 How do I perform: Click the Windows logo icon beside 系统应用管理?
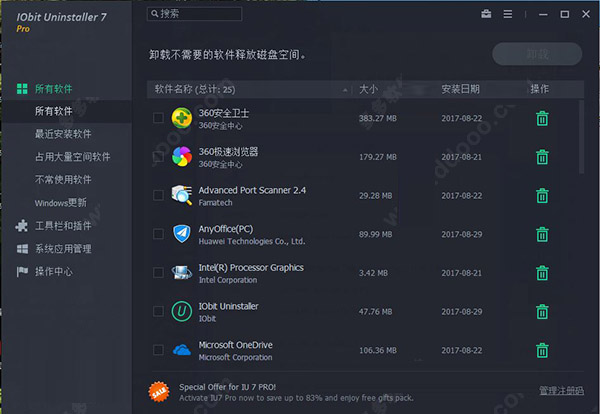pyautogui.click(x=22, y=249)
